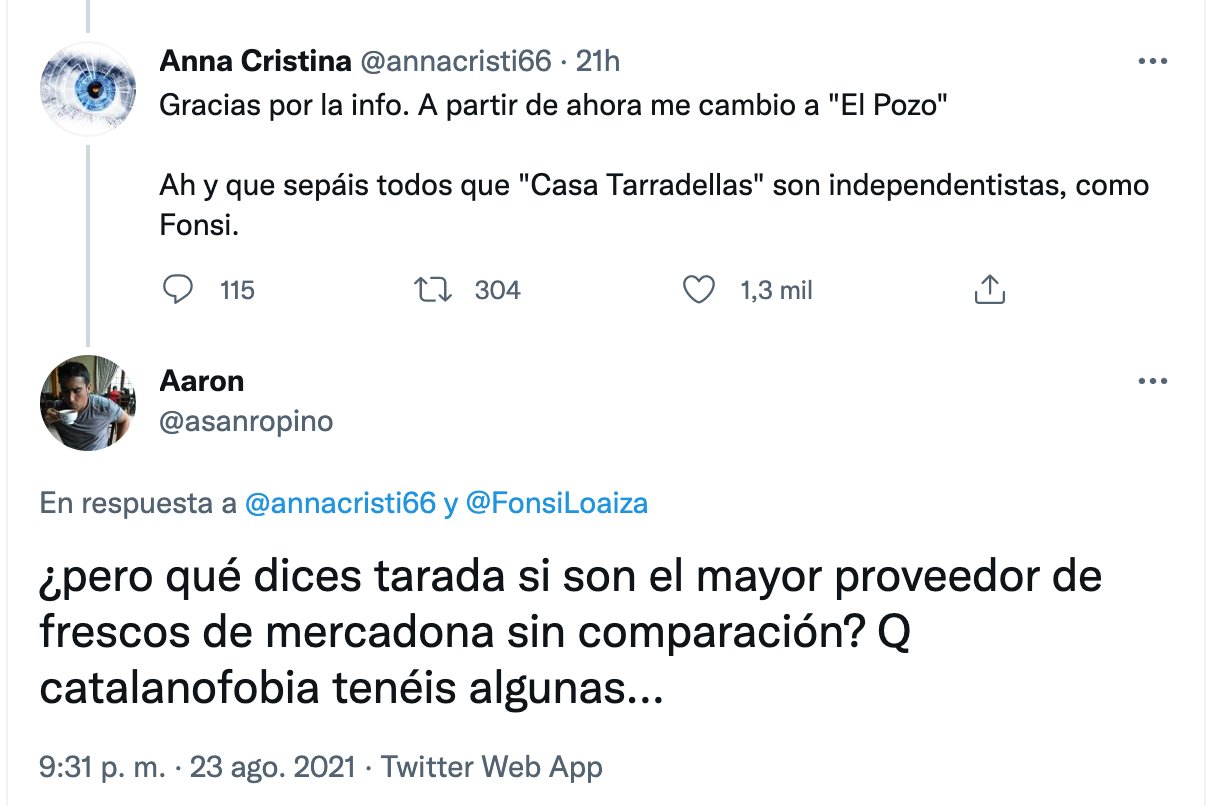The width and height of the screenshot is (1208, 806).
Task: Visit Anna Cristina's profile via display name
Action: pyautogui.click(x=255, y=61)
